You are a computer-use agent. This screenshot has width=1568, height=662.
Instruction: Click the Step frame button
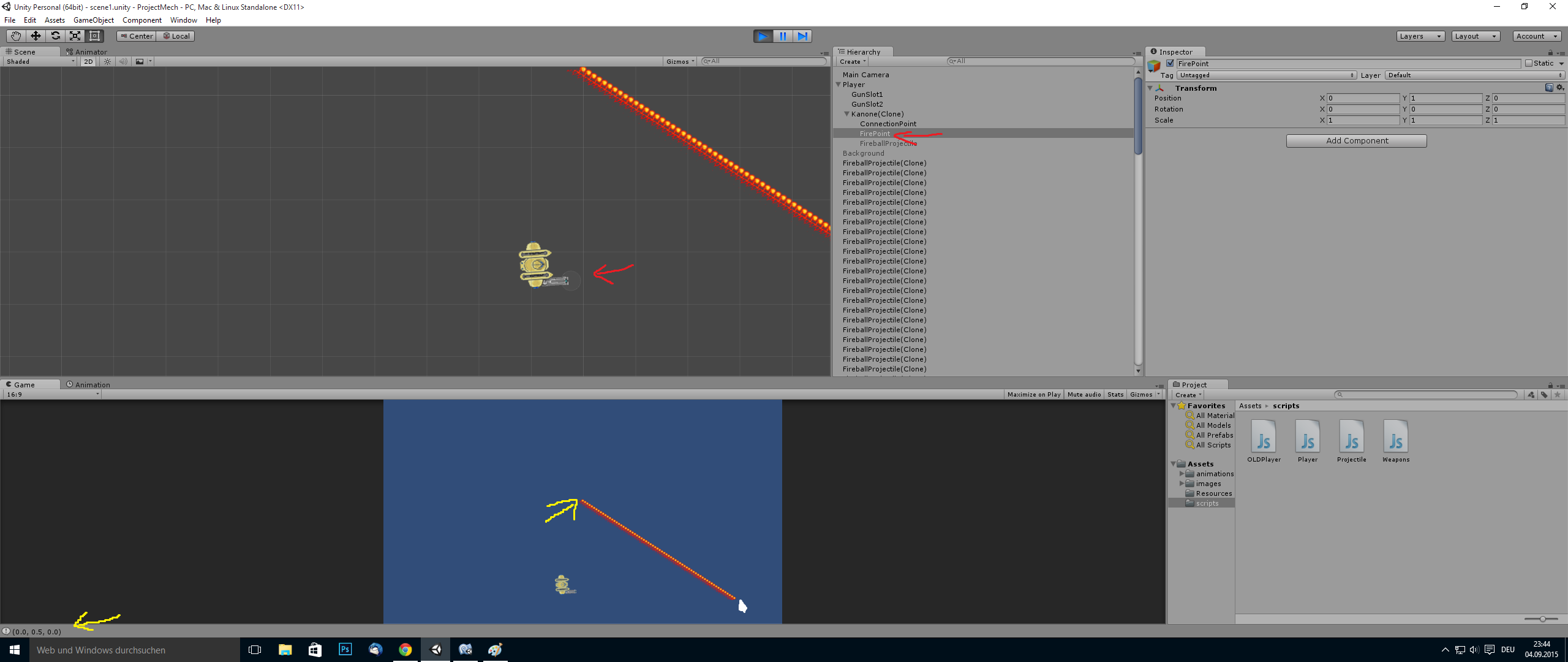(x=802, y=36)
